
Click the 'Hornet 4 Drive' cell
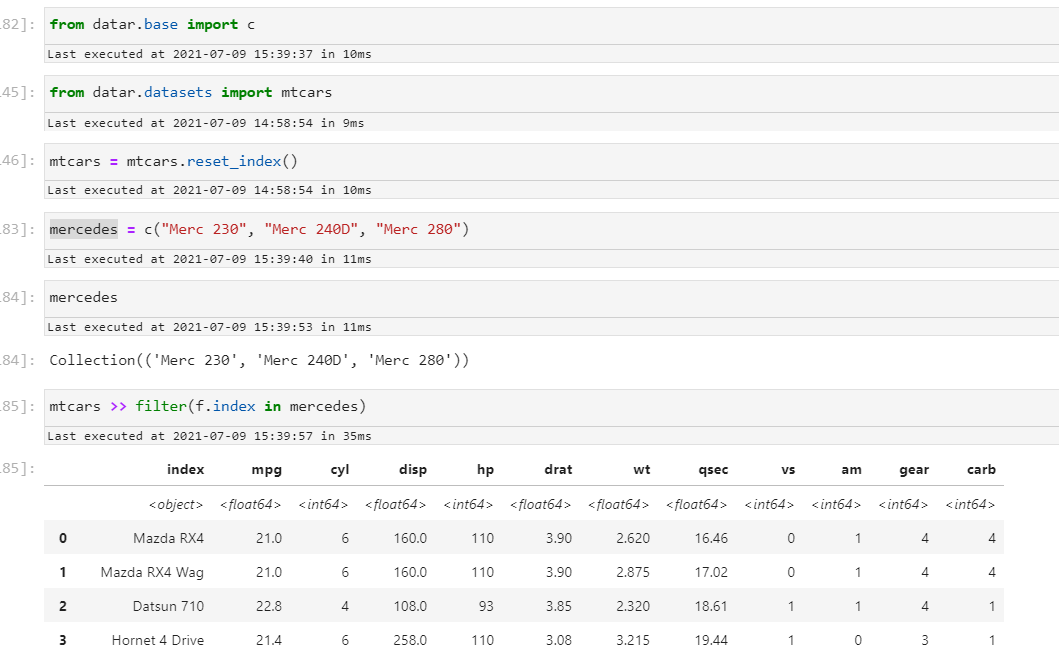(157, 640)
